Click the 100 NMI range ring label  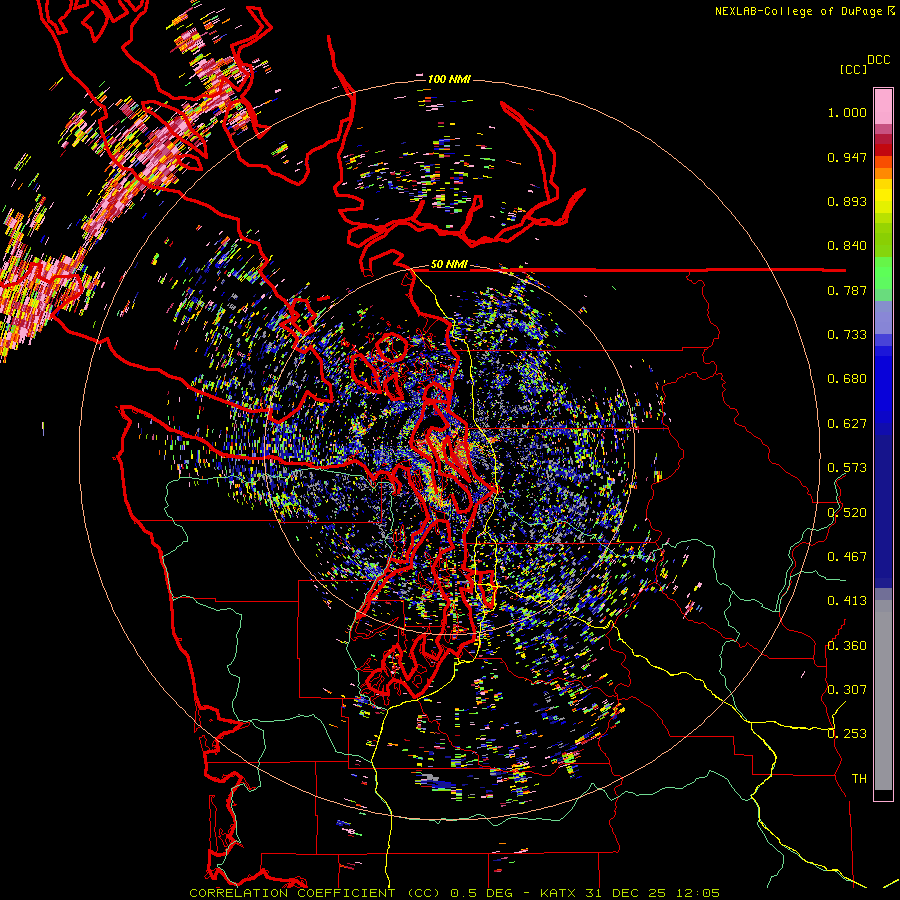pyautogui.click(x=449, y=79)
